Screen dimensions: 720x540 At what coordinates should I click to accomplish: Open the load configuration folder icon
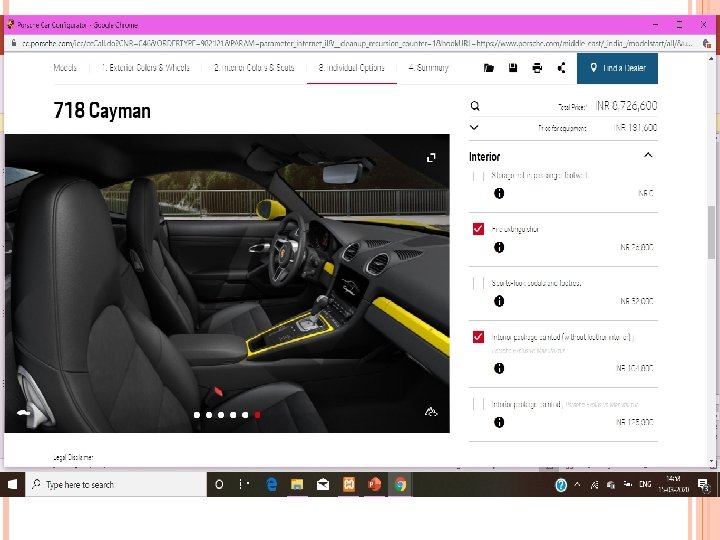(x=489, y=68)
